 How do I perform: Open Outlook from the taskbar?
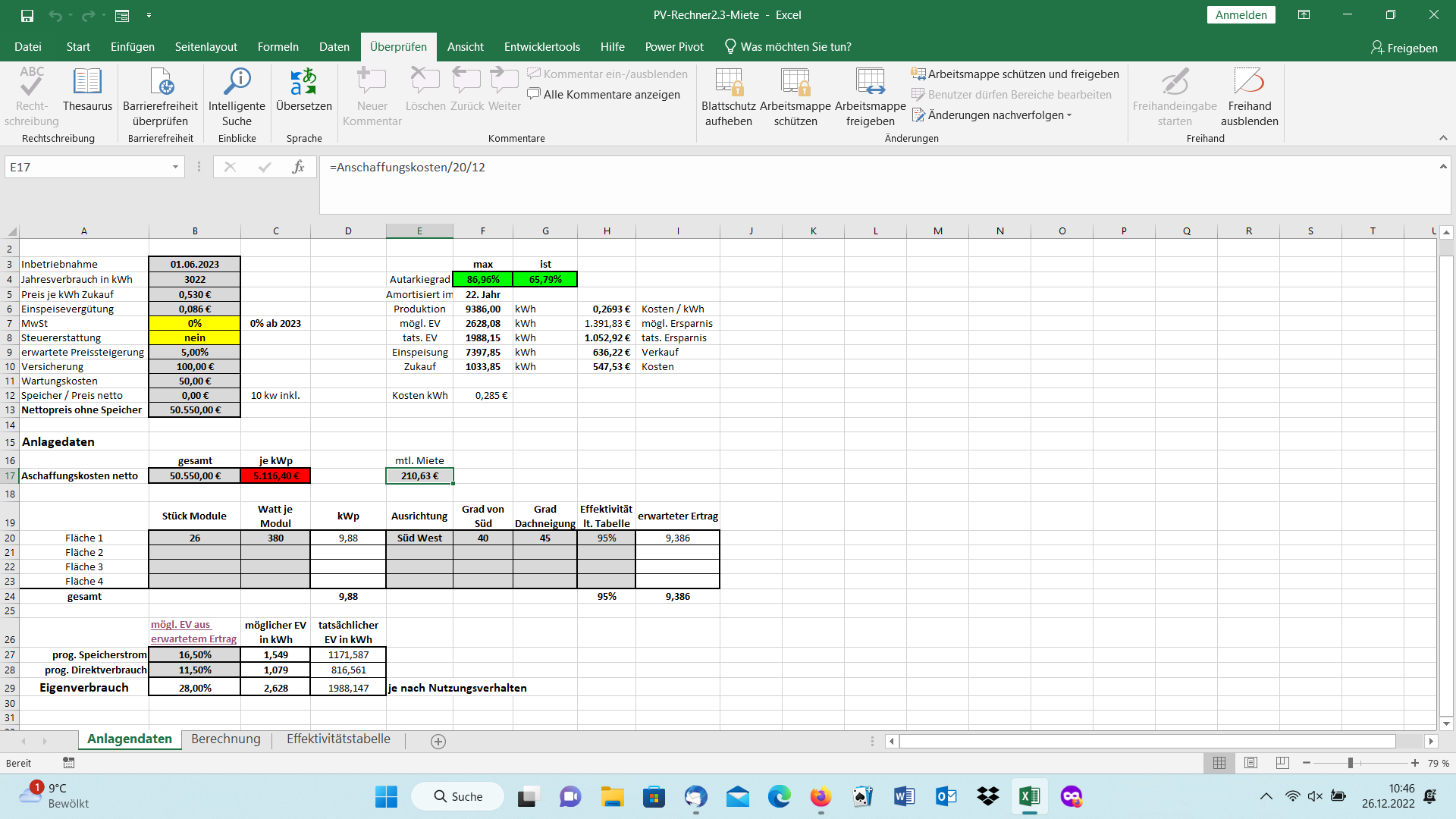(x=946, y=796)
